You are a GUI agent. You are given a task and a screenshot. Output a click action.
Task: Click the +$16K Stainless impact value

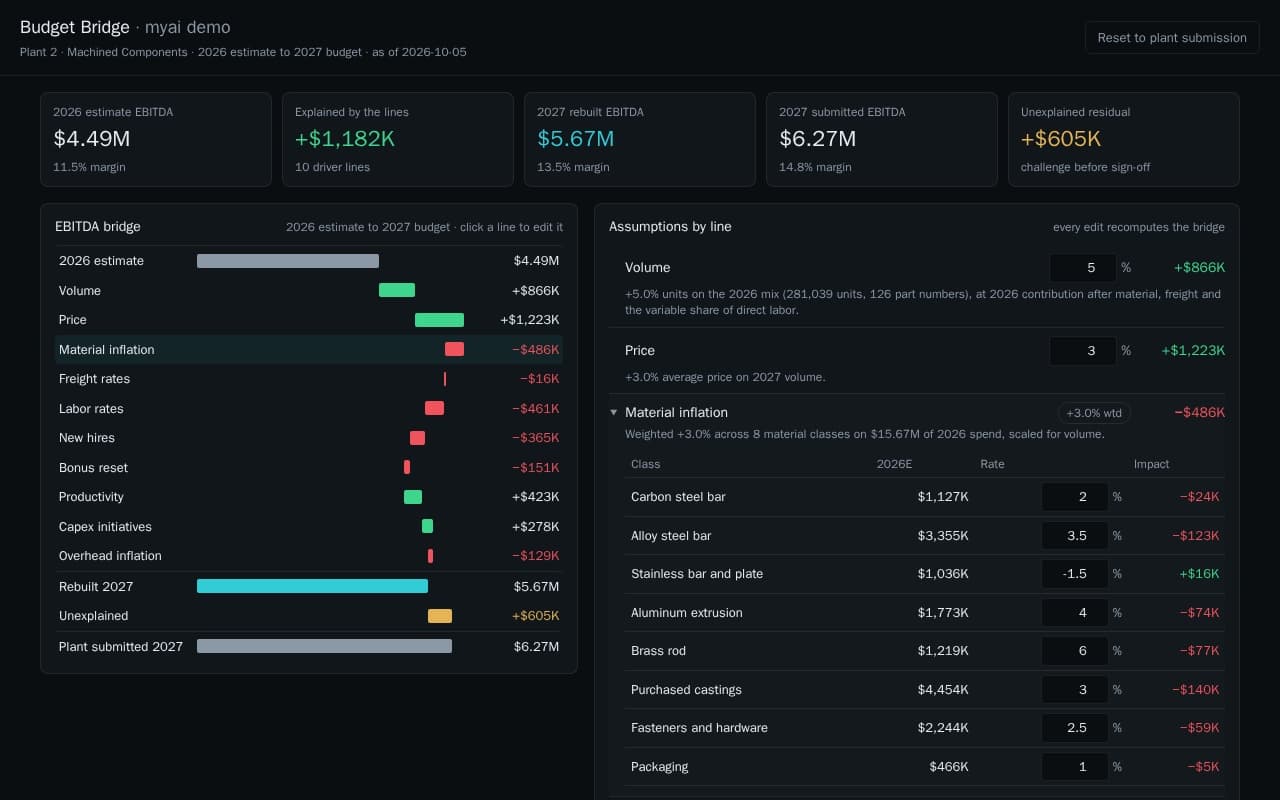1199,574
